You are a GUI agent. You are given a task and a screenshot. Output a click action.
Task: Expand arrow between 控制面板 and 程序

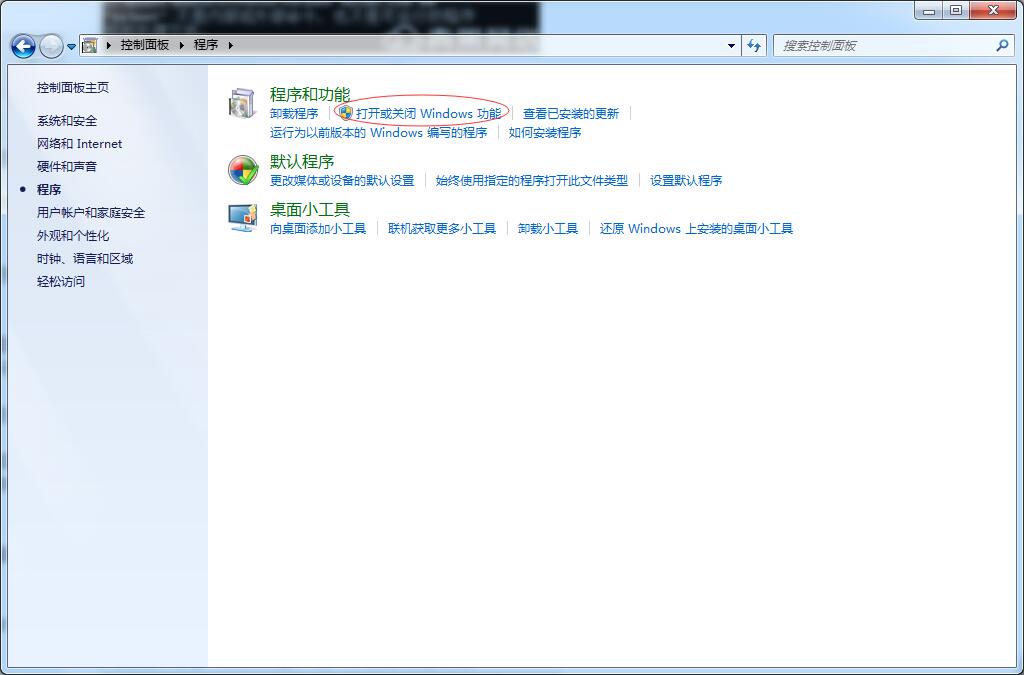click(x=182, y=45)
